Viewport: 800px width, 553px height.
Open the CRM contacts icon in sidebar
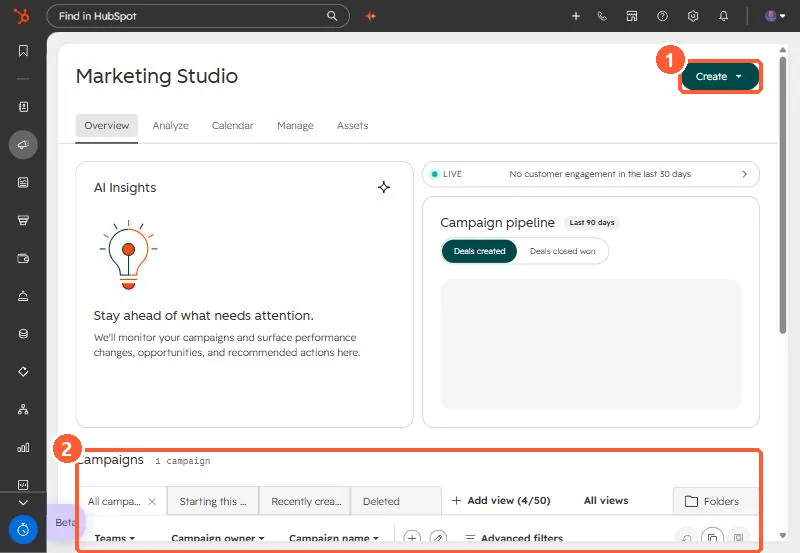(23, 107)
